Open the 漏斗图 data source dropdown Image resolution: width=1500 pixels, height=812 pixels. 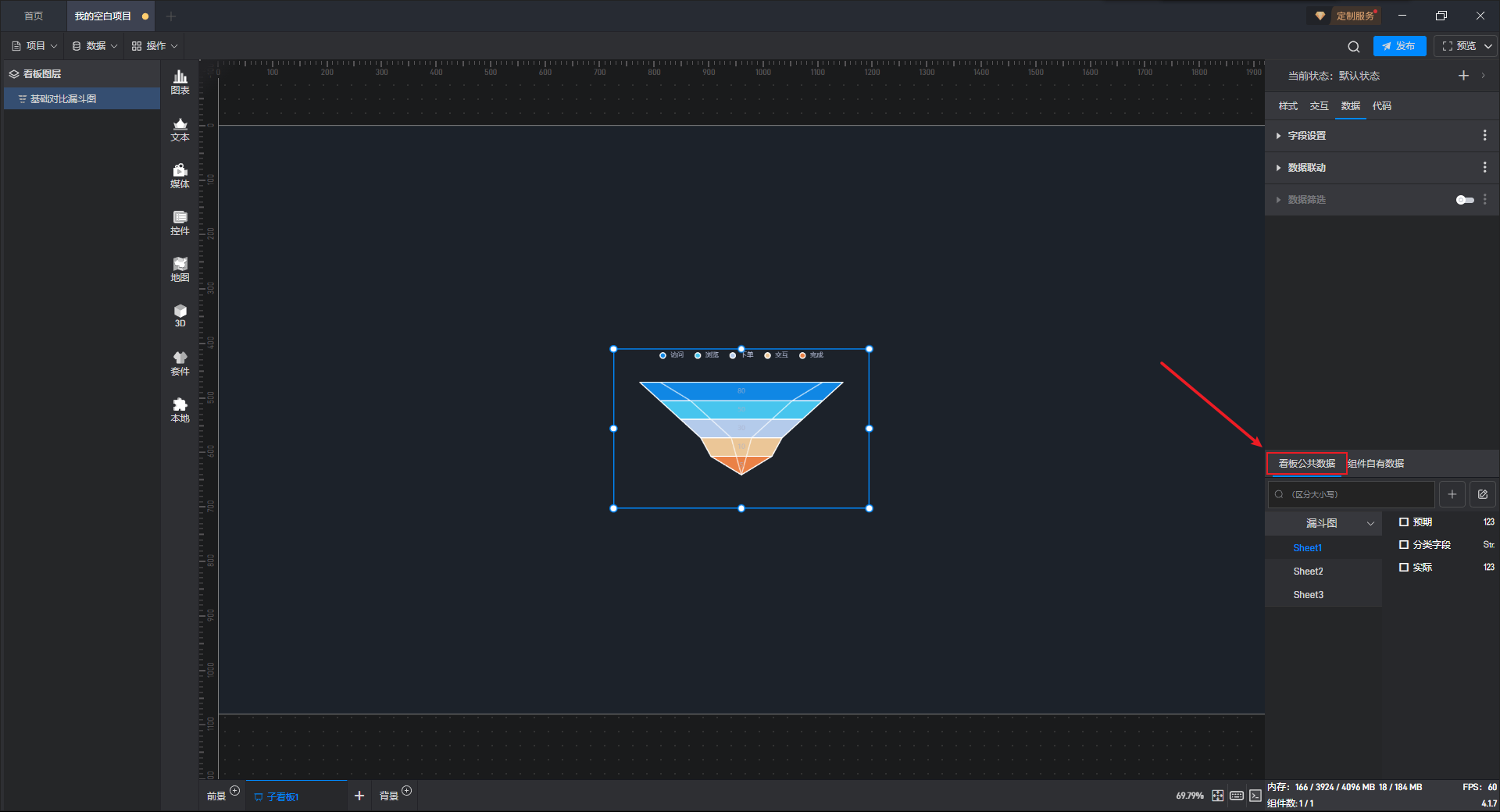point(1323,523)
